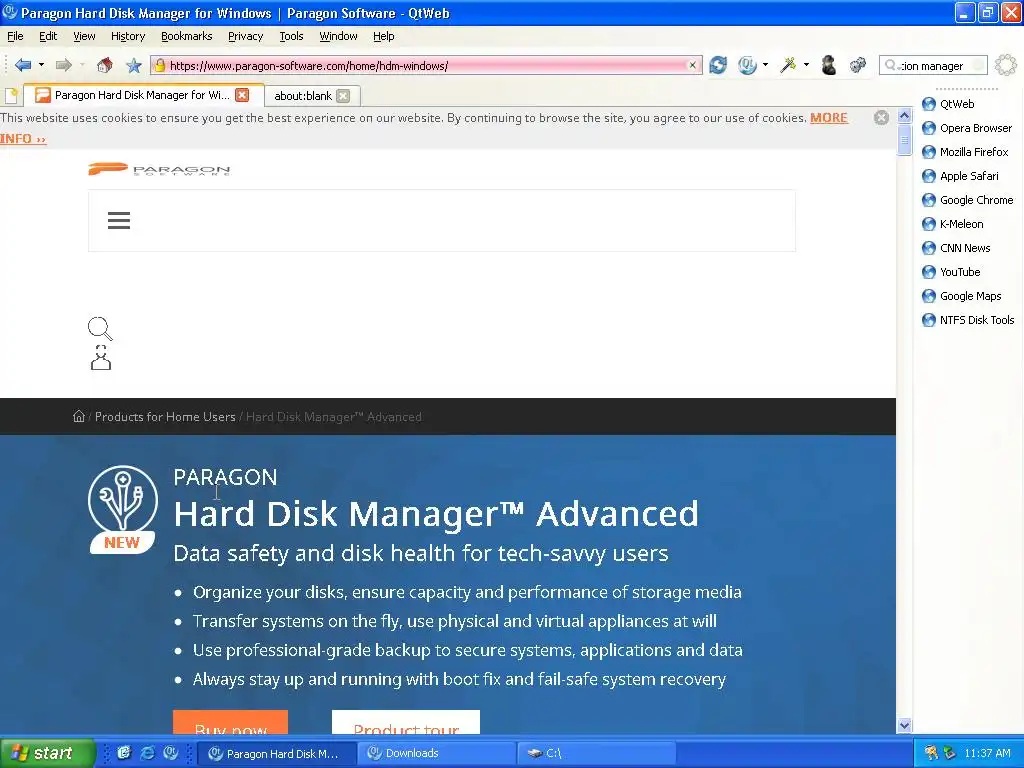
Task: Click the forward navigation arrow
Action: [x=63, y=65]
